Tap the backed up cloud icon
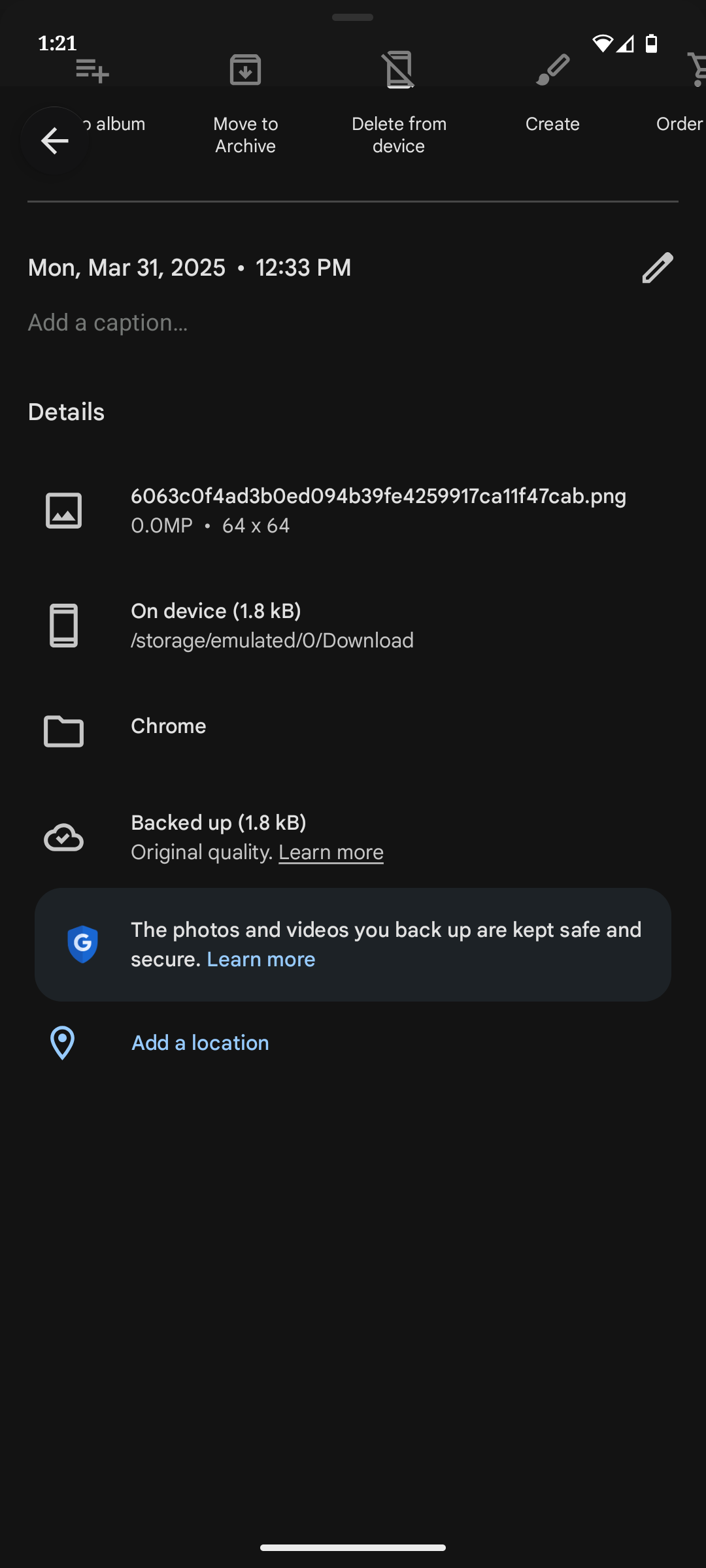Screen dimensions: 706x1568 (x=63, y=838)
